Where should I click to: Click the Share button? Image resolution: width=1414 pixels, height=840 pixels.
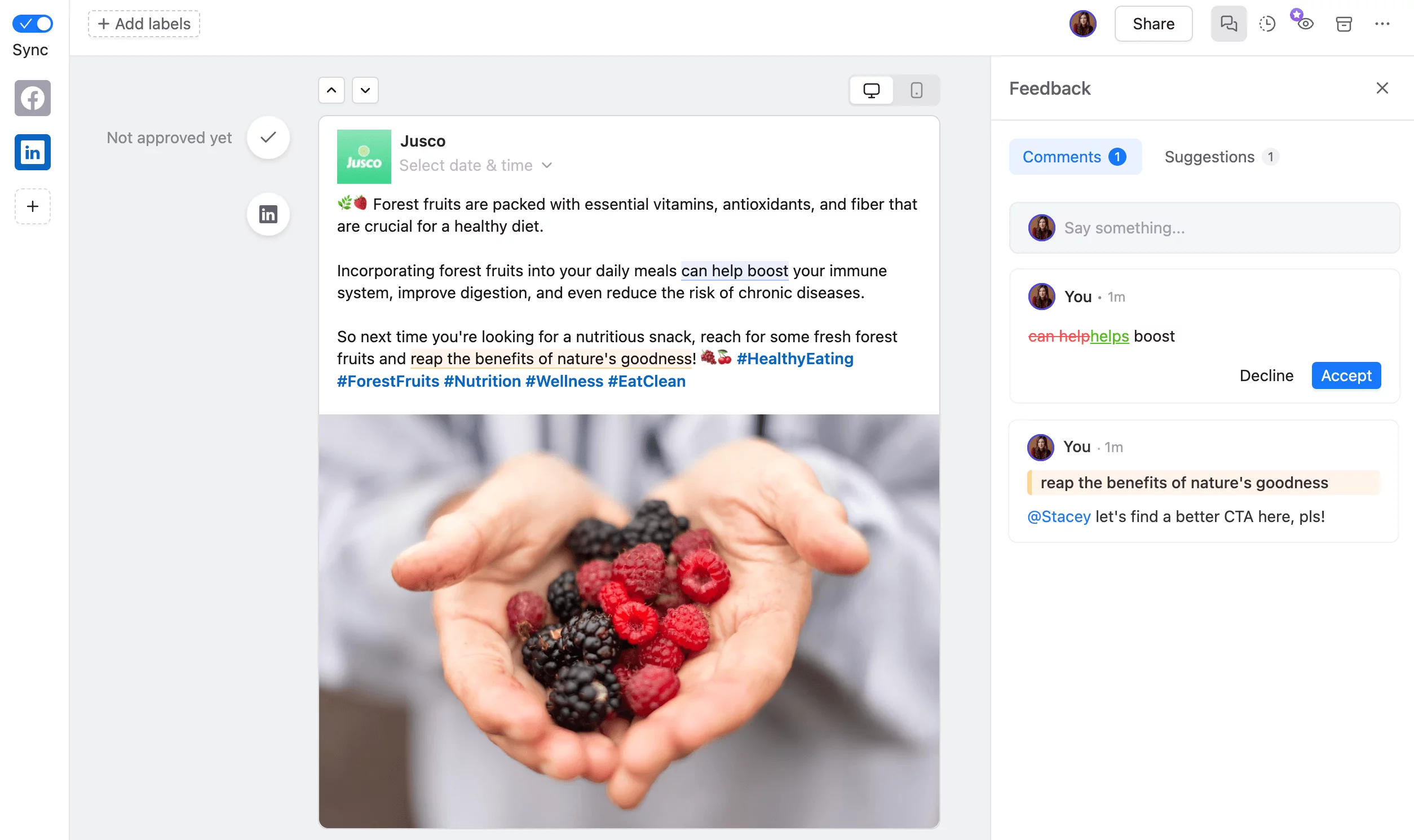pos(1153,23)
